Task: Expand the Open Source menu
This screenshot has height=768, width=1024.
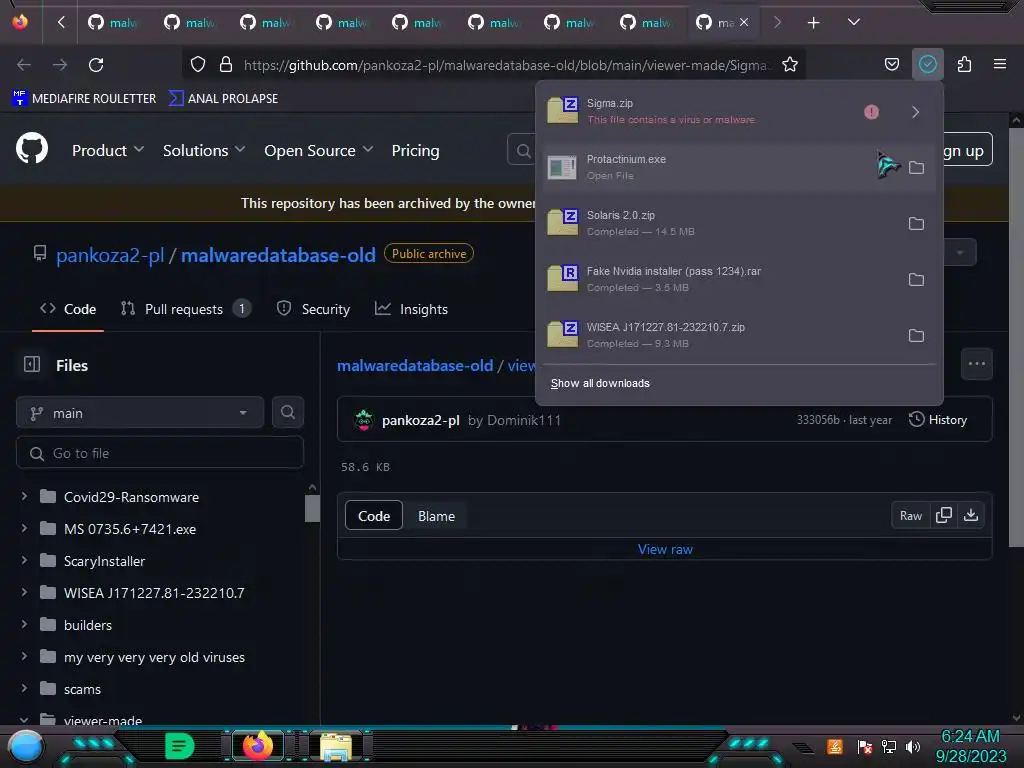Action: (319, 150)
